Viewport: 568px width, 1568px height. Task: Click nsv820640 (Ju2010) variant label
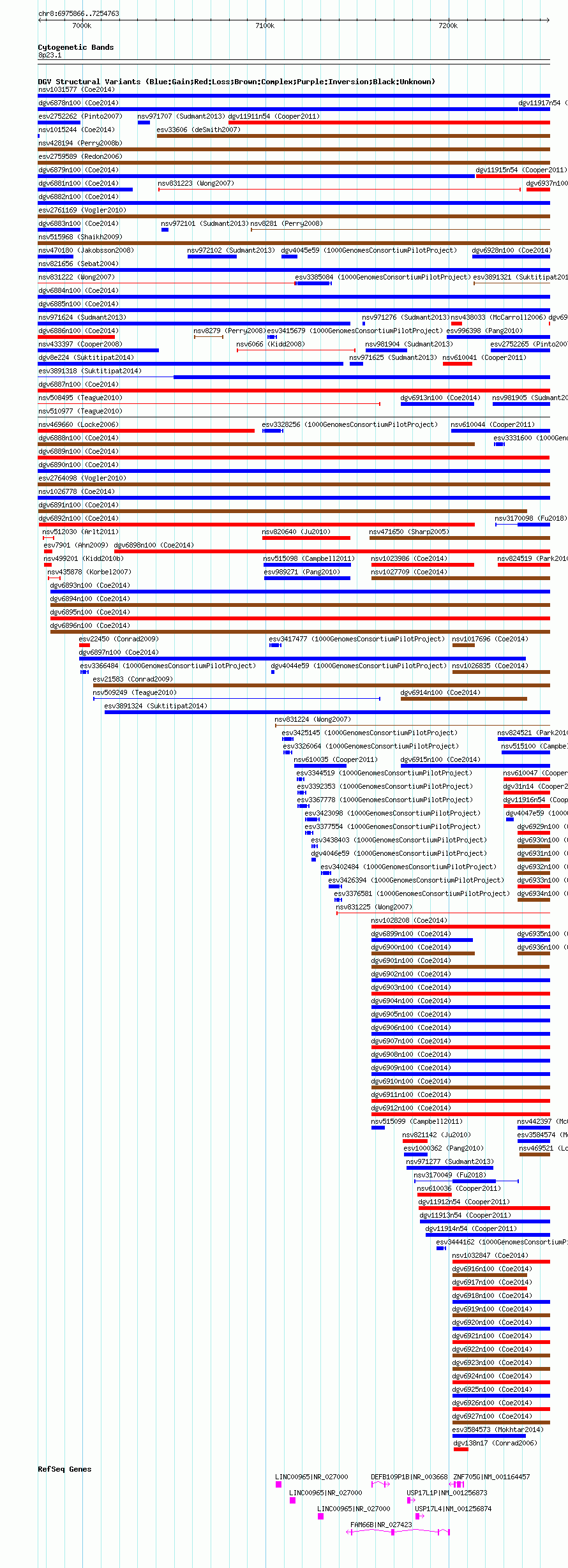pyautogui.click(x=296, y=532)
